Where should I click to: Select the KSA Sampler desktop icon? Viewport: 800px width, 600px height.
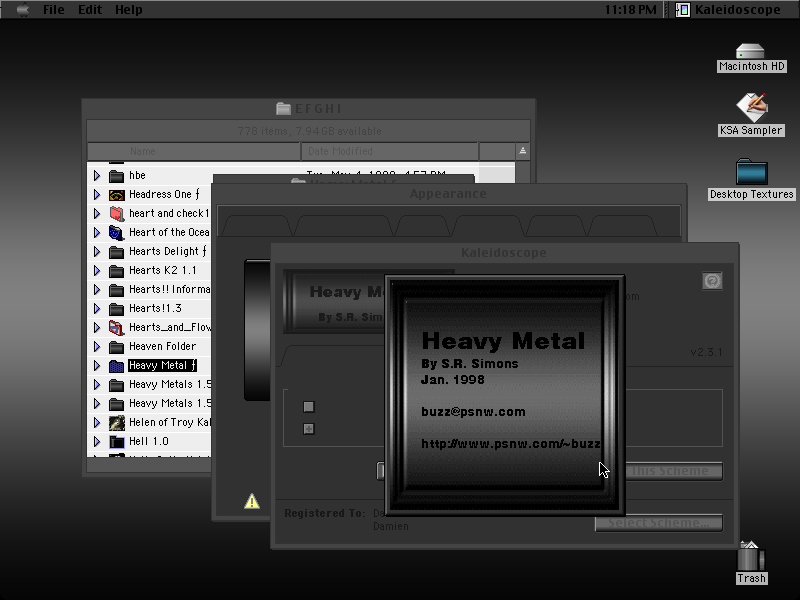coord(752,107)
